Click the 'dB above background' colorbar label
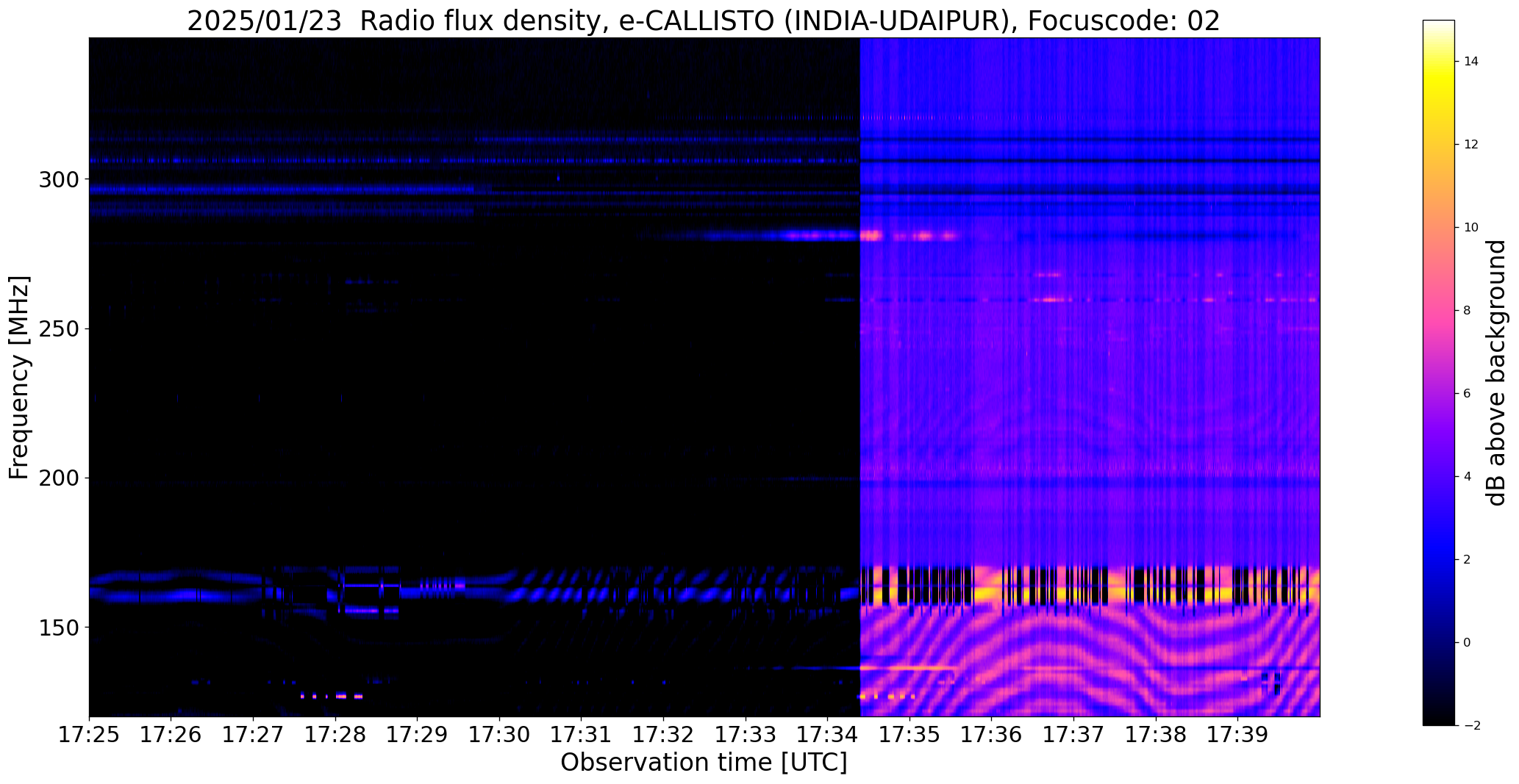 coord(1496,373)
